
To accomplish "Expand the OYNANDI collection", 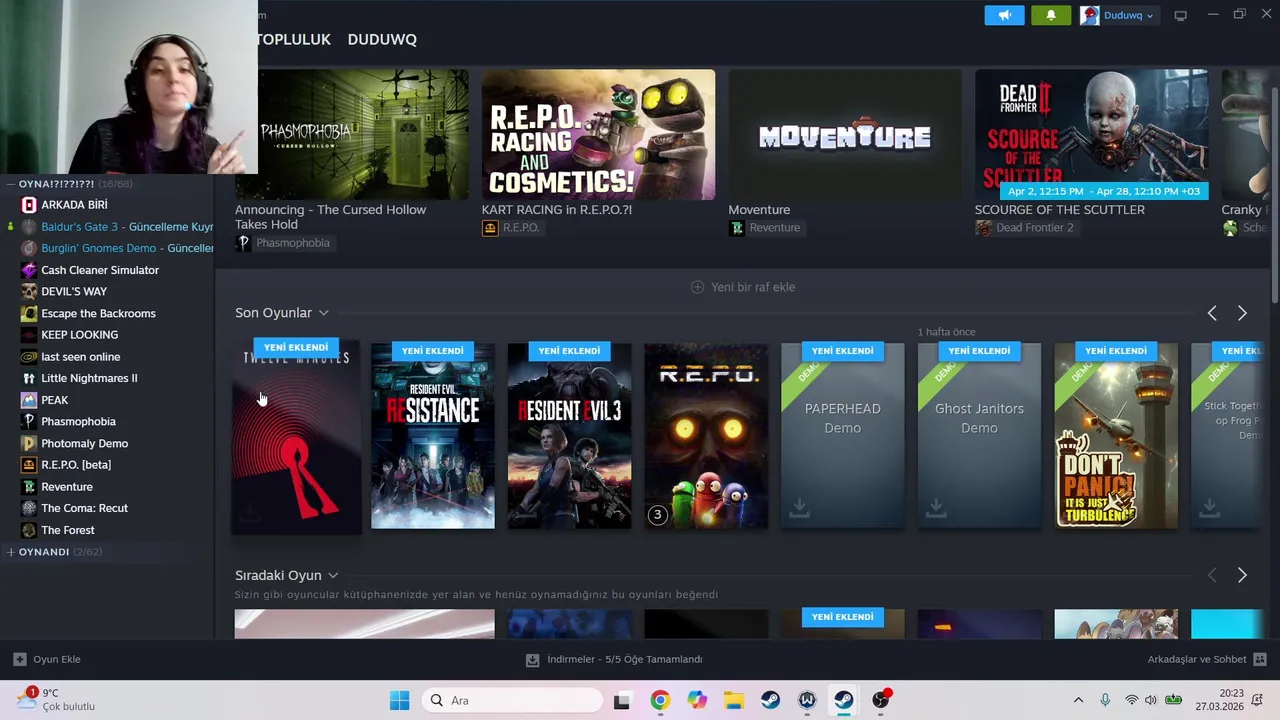I will click(10, 552).
